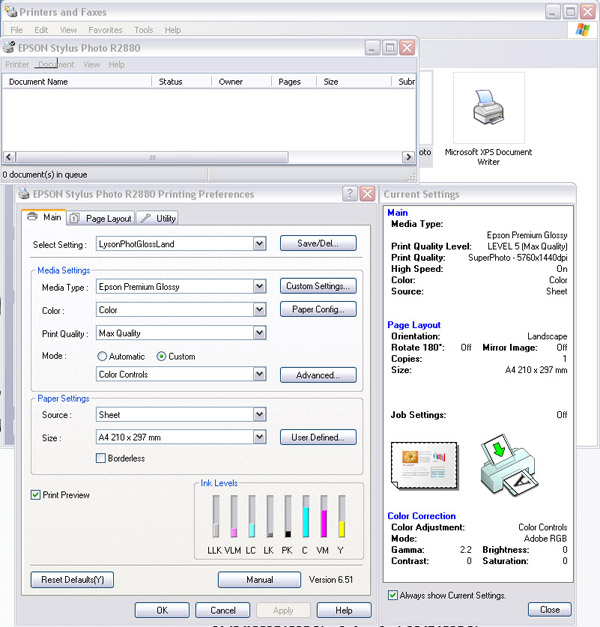The image size is (600, 627).
Task: Switch to the Main tab
Action: coord(44,217)
